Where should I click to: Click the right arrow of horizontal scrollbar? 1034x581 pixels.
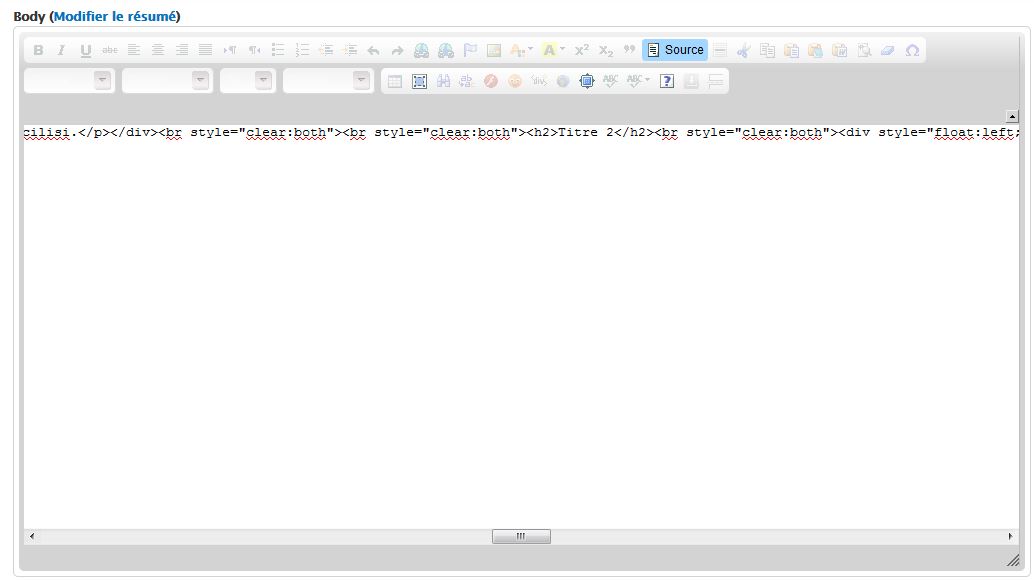1011,537
